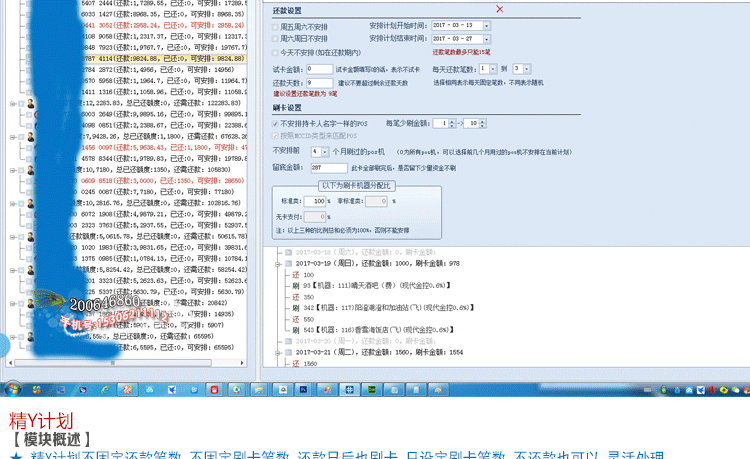Viewport: 750px width, 459px height.
Task: Click the 刷 icon for 阳金港湾 entry
Action: 294,308
